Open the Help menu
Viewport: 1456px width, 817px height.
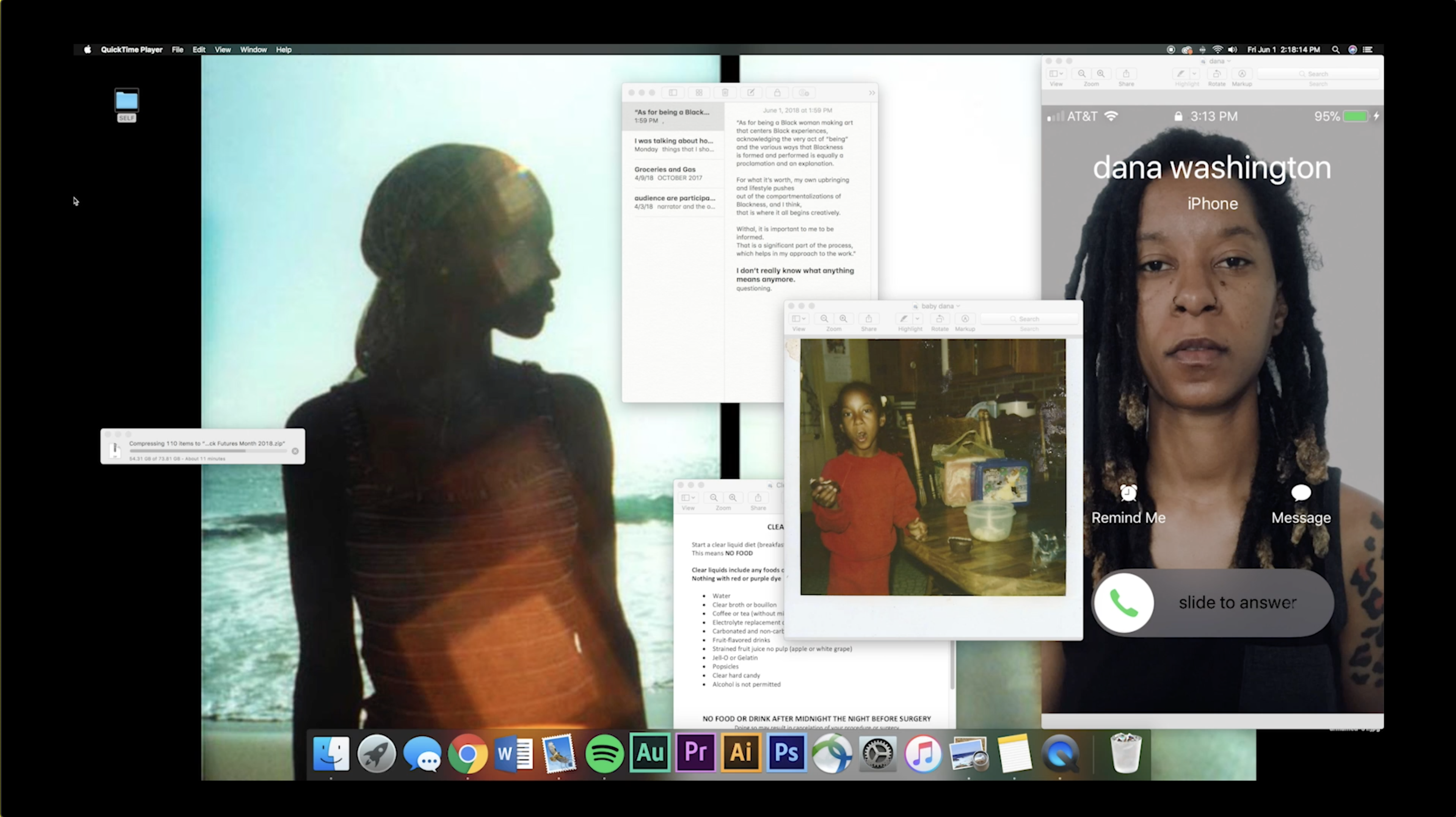coord(284,50)
